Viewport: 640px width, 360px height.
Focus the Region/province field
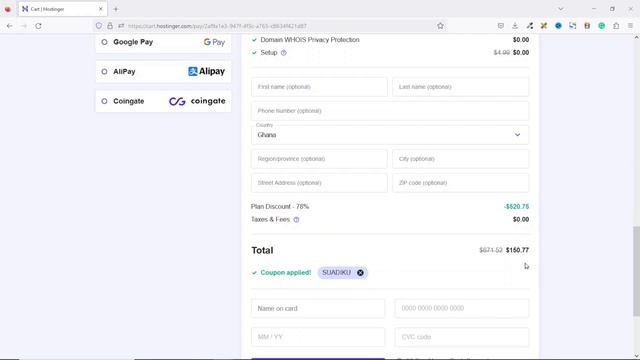point(319,159)
